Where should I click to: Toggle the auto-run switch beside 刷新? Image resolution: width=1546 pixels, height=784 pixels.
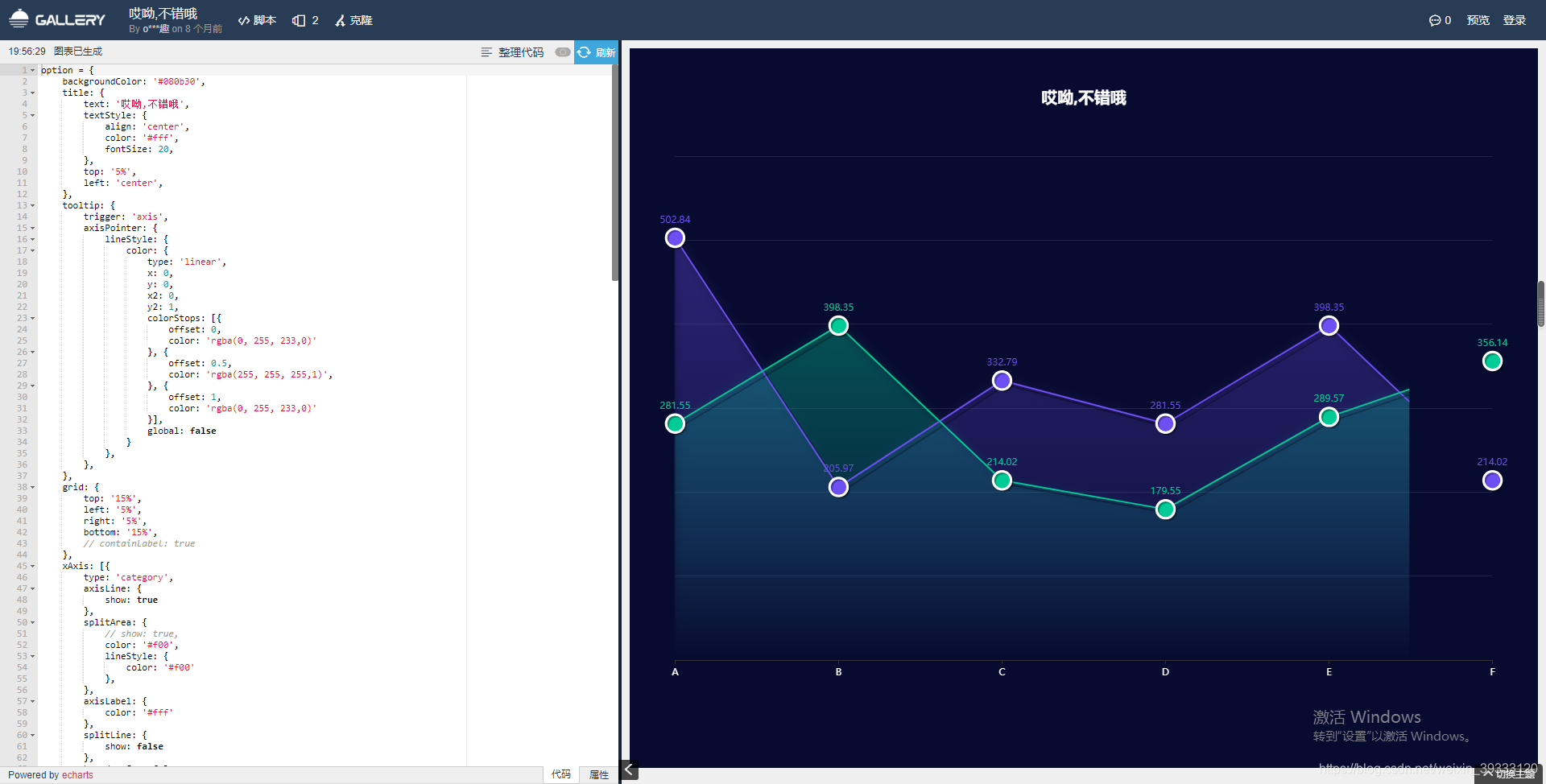pyautogui.click(x=563, y=52)
